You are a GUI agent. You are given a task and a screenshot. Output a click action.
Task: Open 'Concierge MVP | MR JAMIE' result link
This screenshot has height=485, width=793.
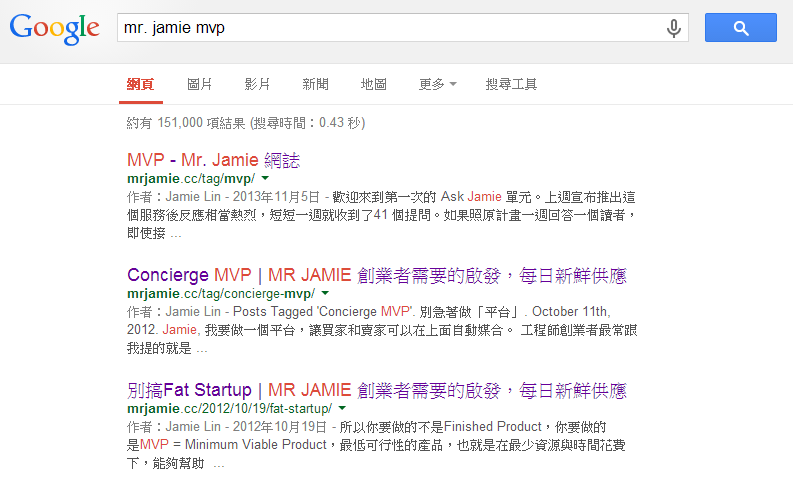tap(377, 275)
